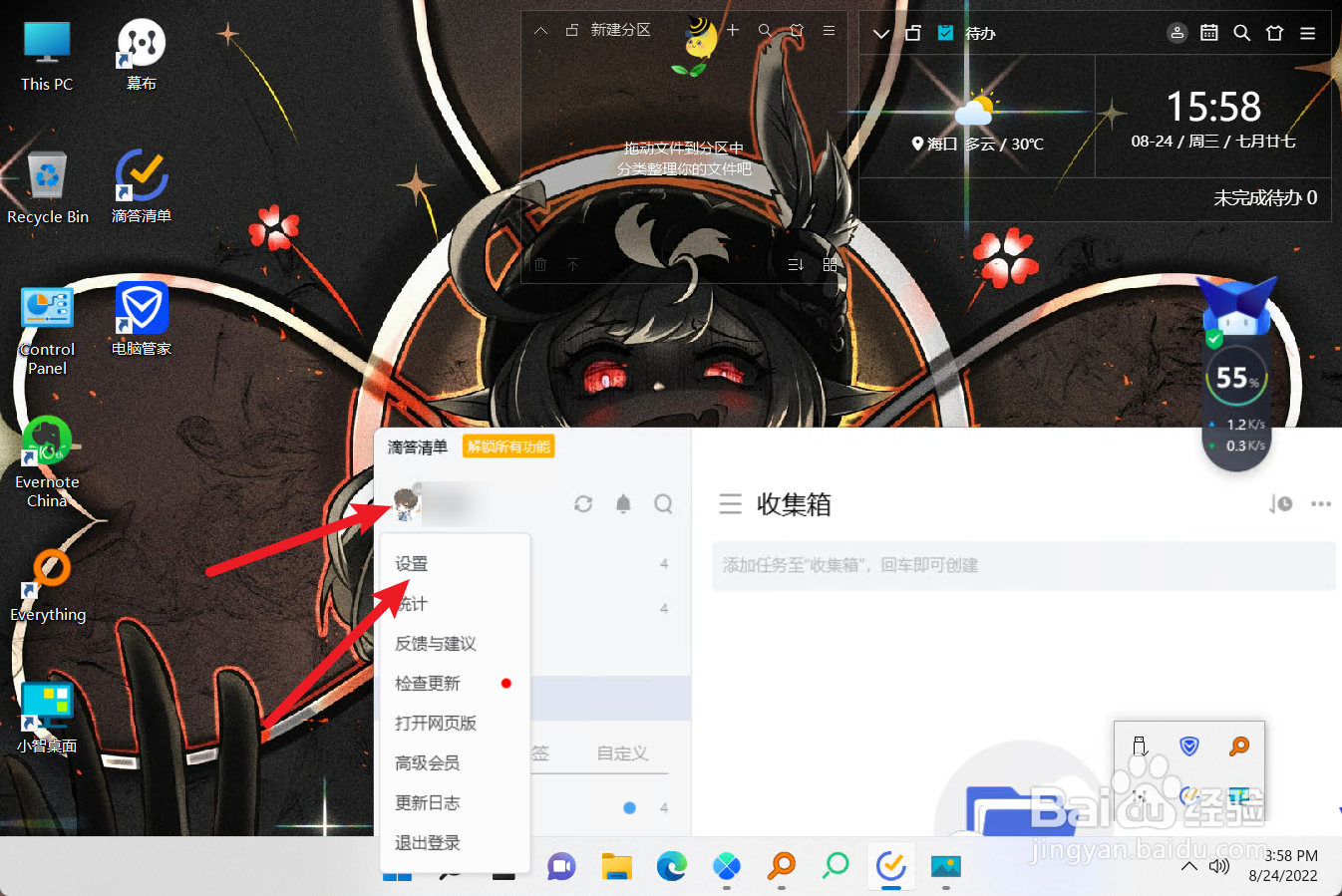Open the three-dot more menu for 收集箱

point(1321,504)
